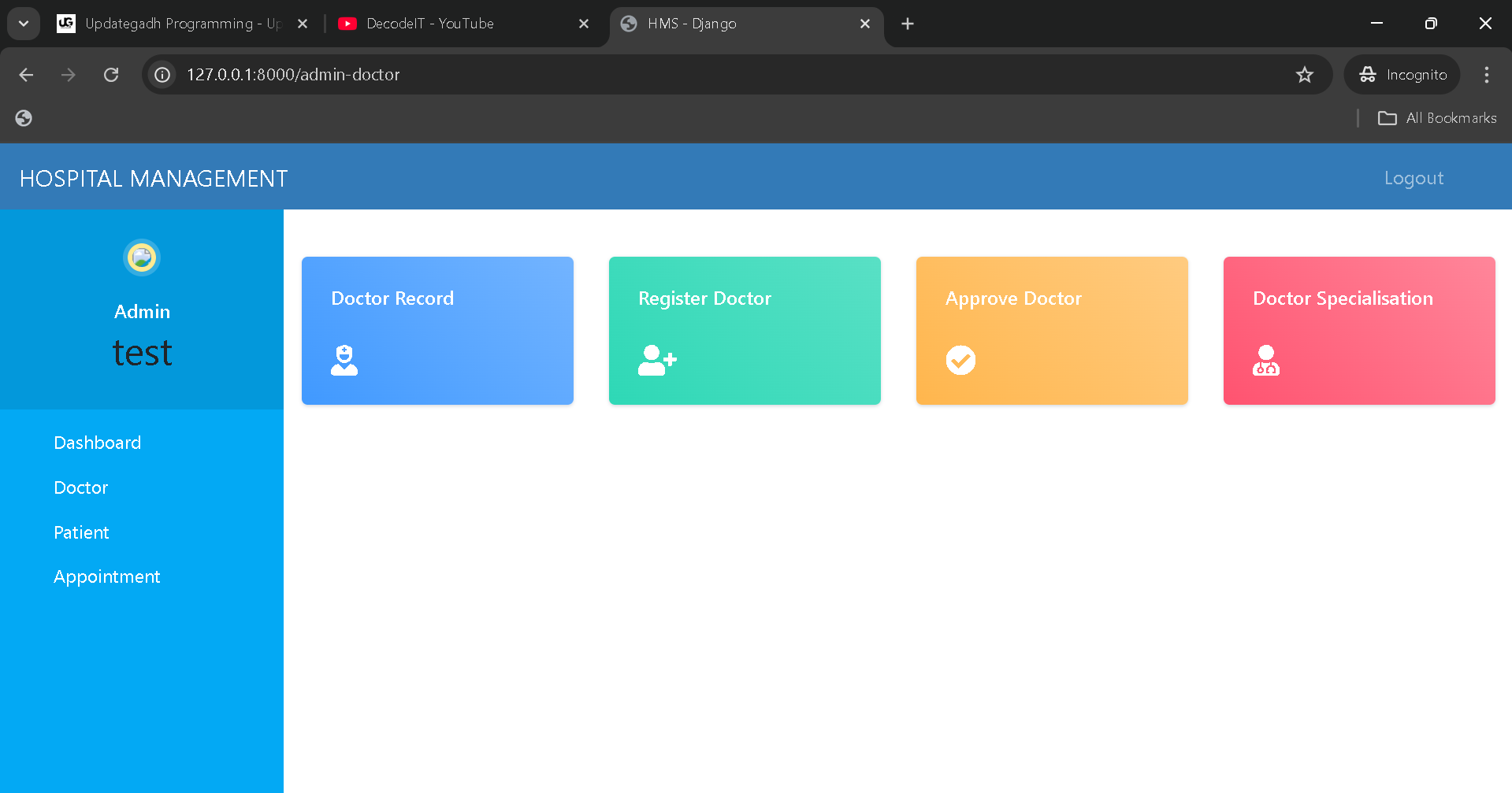
Task: Click the Logout link
Action: [1414, 178]
